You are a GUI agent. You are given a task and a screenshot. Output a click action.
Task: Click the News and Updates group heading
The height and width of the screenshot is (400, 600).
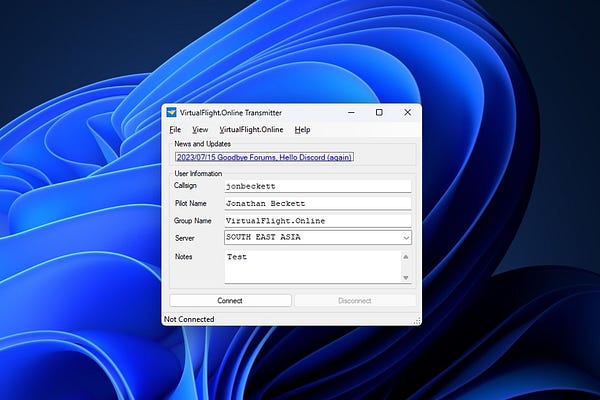tap(202, 144)
